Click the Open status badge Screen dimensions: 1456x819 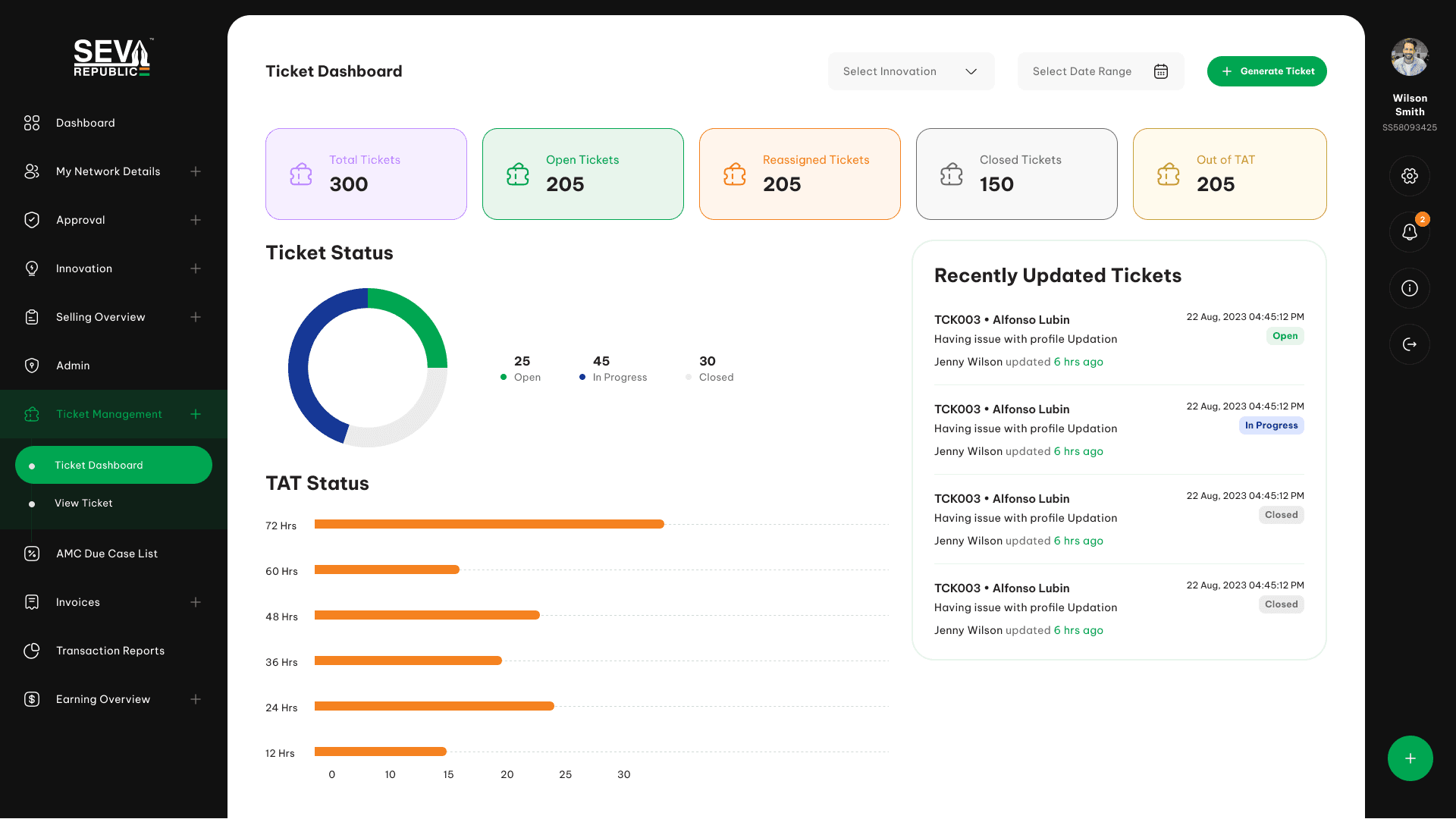pos(1285,336)
